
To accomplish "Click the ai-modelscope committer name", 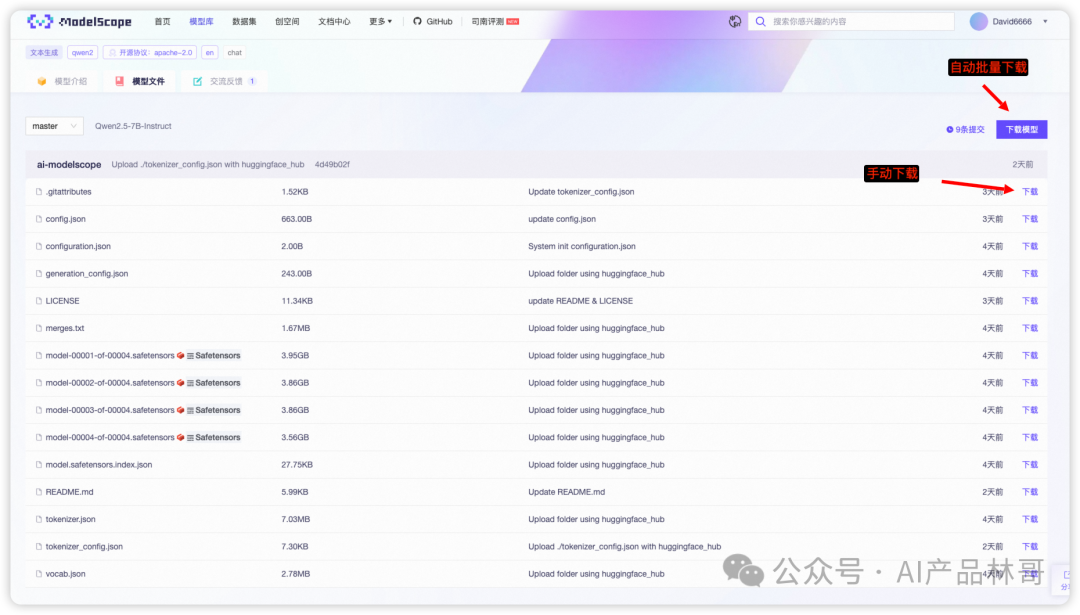I will pyautogui.click(x=69, y=165).
